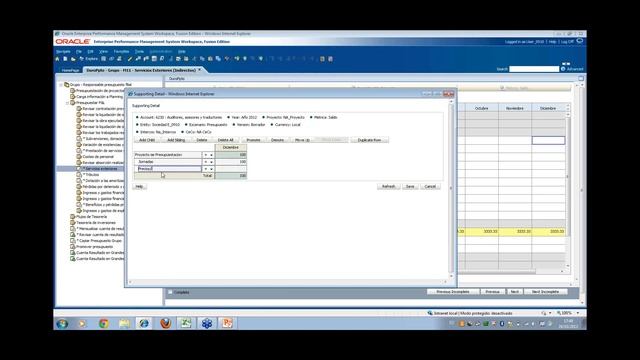Open PowerPoint from the Windows taskbar
Viewport: 640px width, 360px height.
click(x=227, y=323)
